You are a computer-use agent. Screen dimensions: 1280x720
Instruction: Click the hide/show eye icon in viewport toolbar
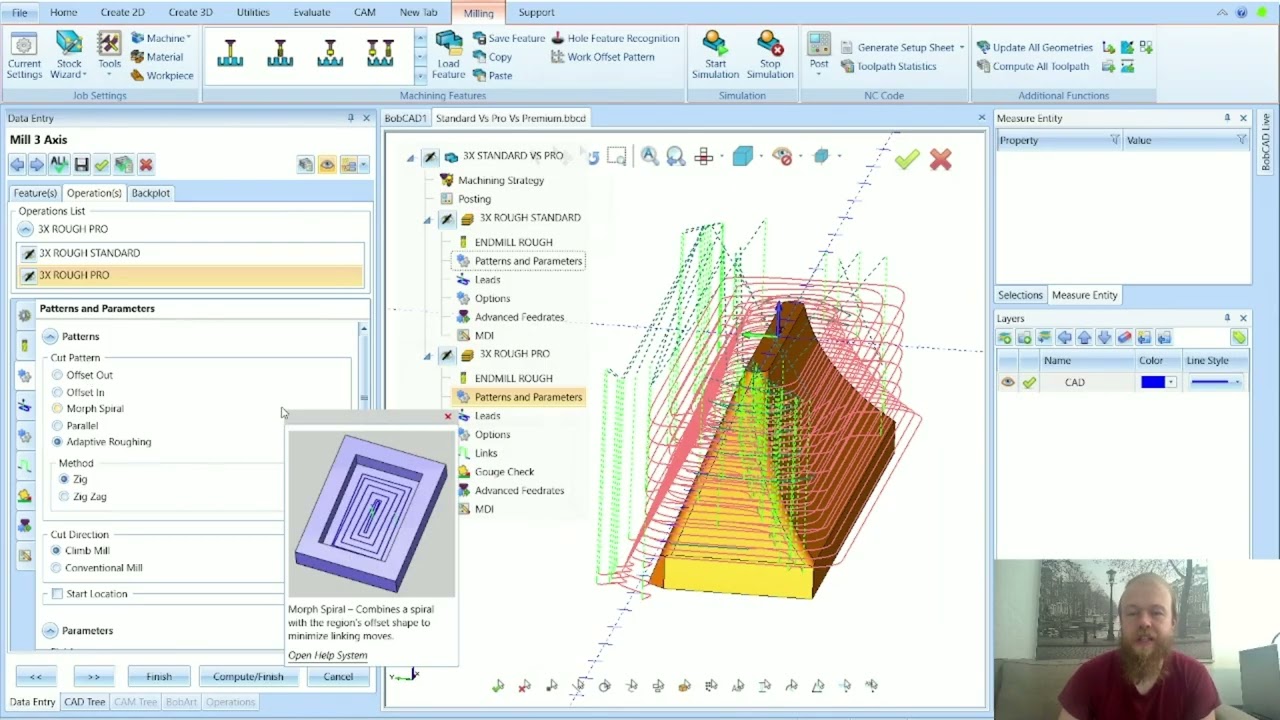click(782, 156)
